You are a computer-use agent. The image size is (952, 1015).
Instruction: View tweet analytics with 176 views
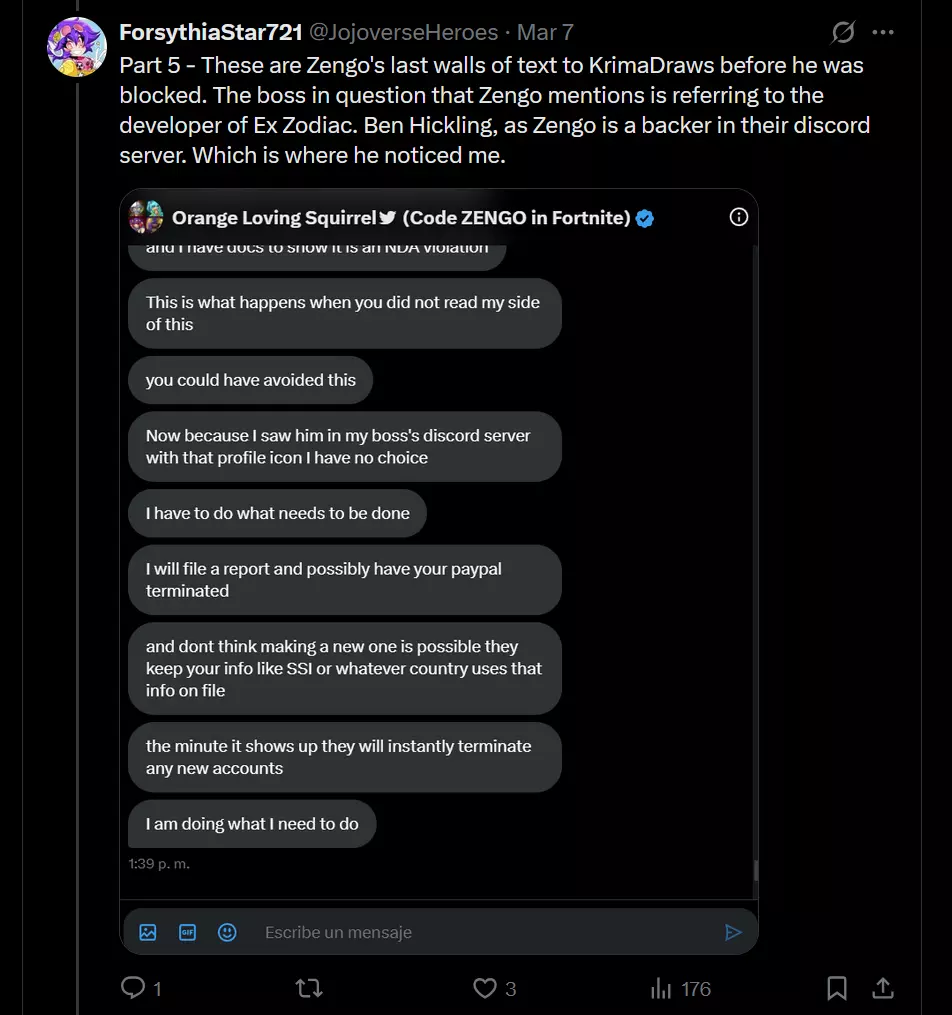tap(680, 988)
